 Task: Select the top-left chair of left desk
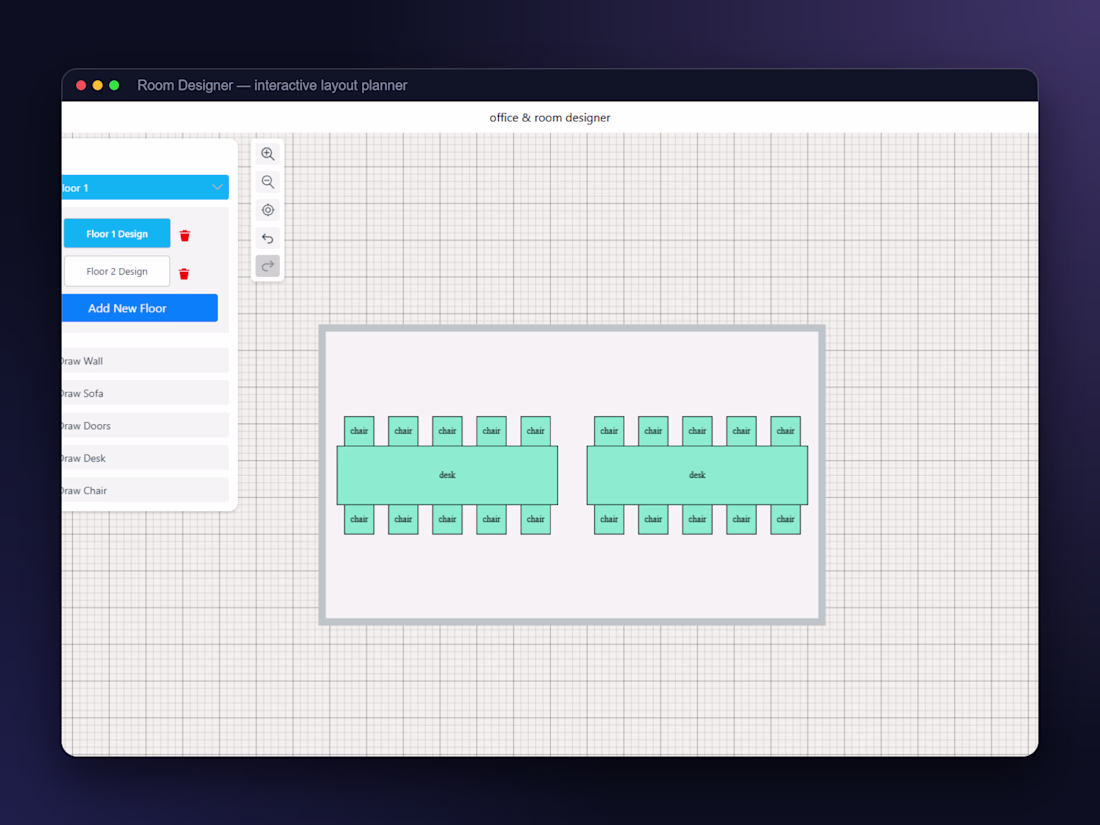point(359,431)
